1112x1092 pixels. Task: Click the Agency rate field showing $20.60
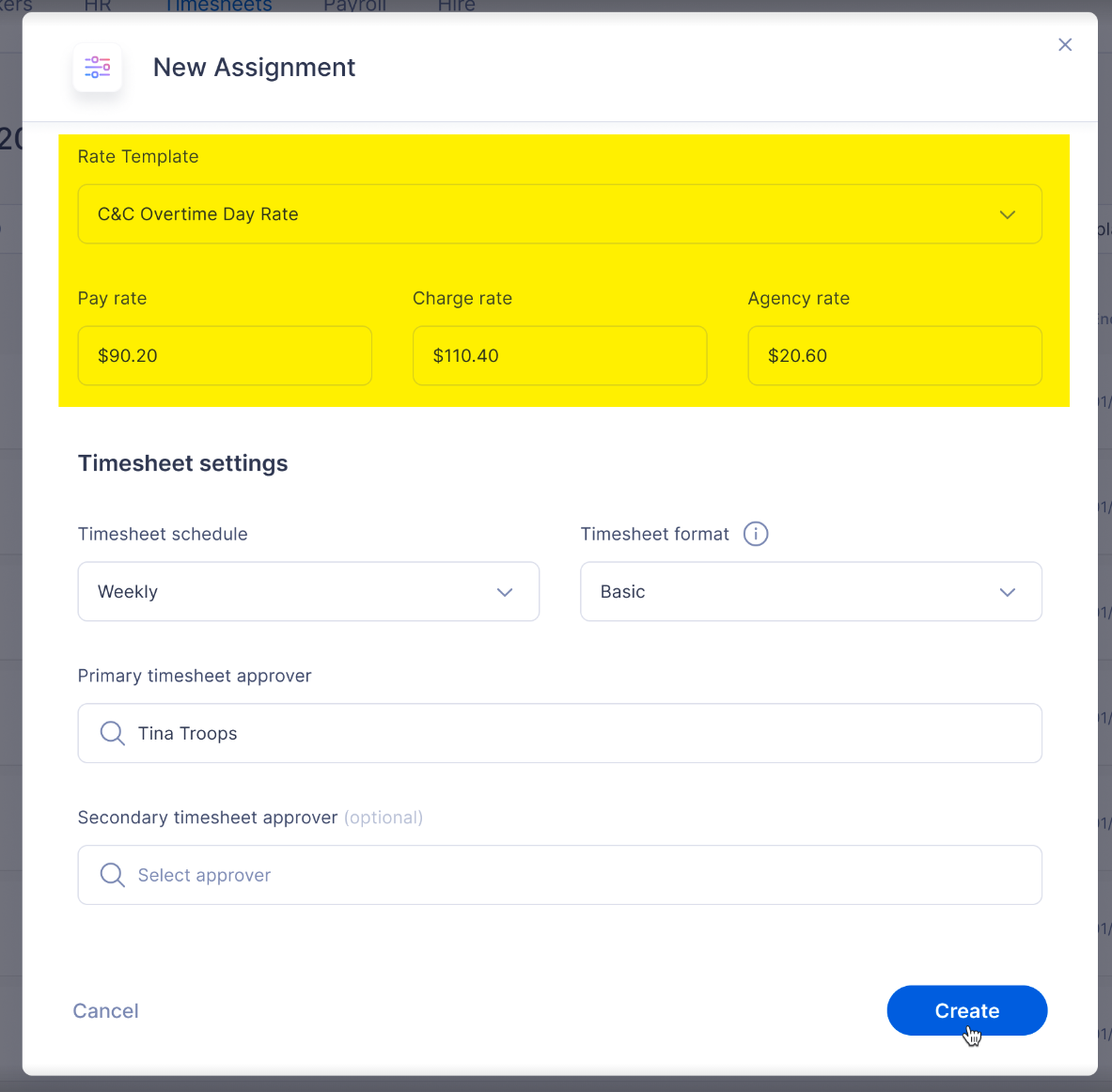point(894,355)
